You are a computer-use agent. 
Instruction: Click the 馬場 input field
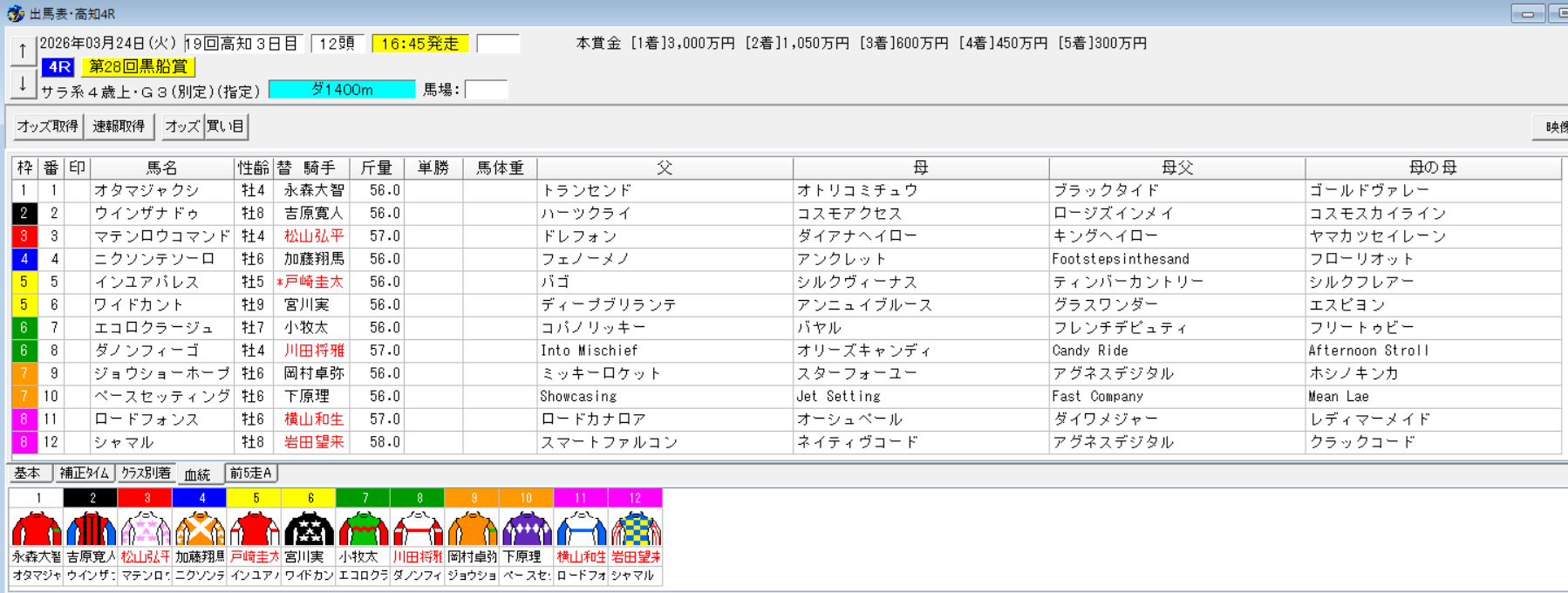(486, 90)
